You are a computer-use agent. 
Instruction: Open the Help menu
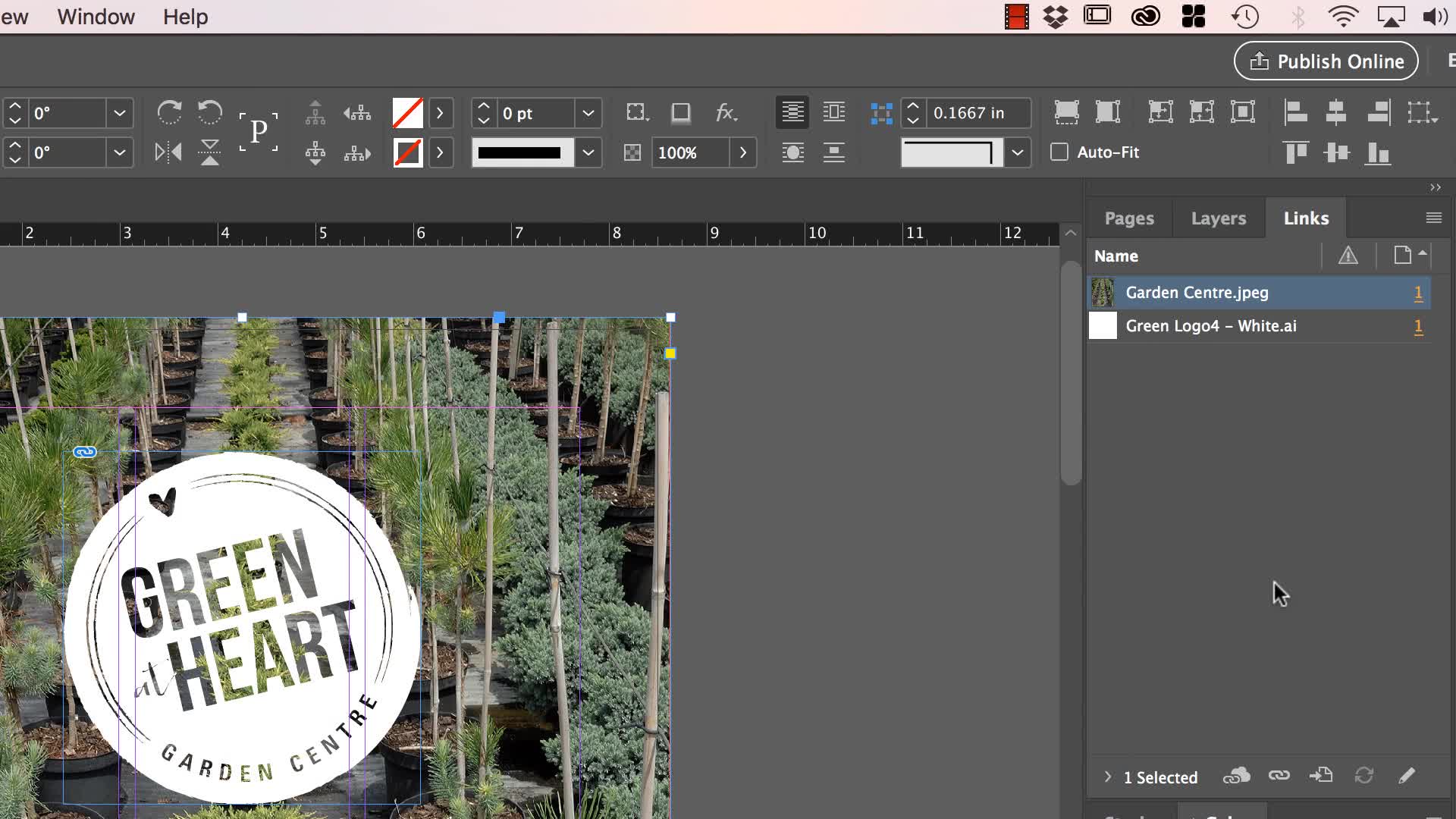point(185,17)
